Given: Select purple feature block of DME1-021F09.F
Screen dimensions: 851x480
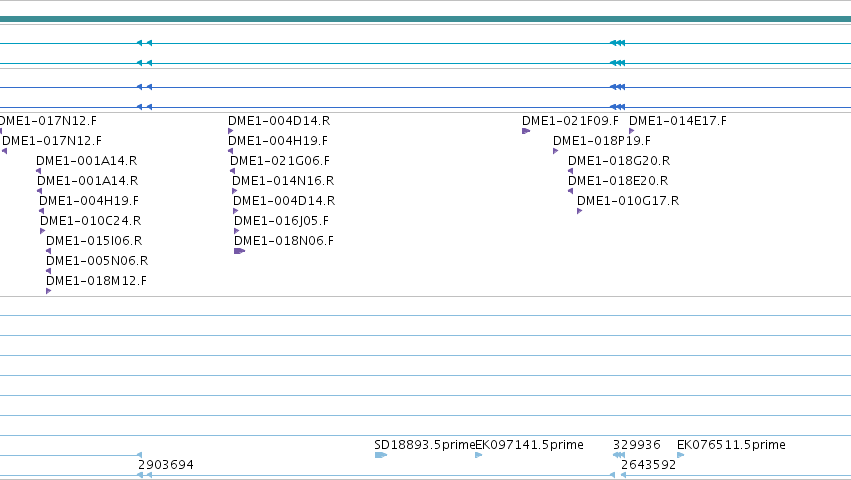Looking at the screenshot, I should (526, 131).
